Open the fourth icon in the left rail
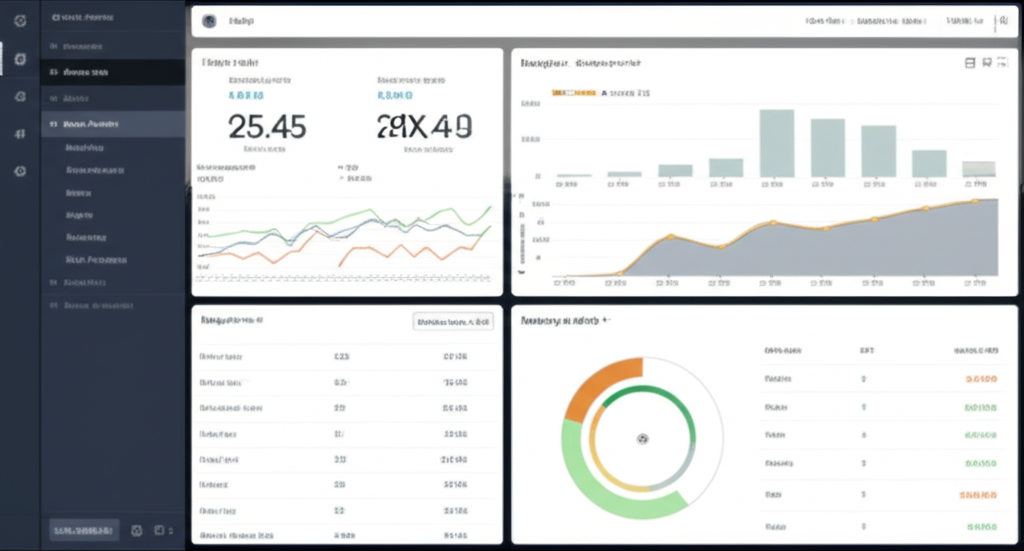This screenshot has height=551, width=1024. (20, 134)
